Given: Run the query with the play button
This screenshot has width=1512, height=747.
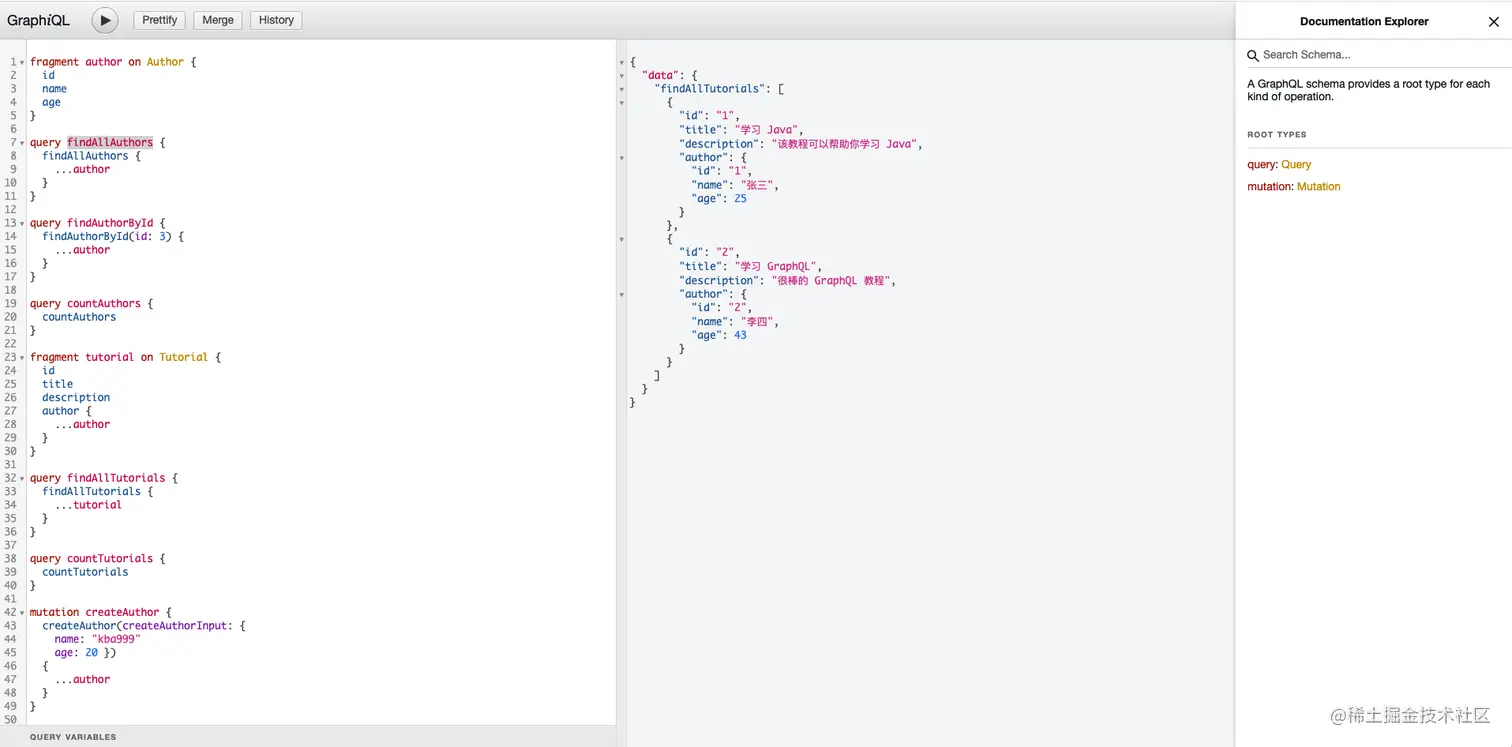Looking at the screenshot, I should 105,20.
